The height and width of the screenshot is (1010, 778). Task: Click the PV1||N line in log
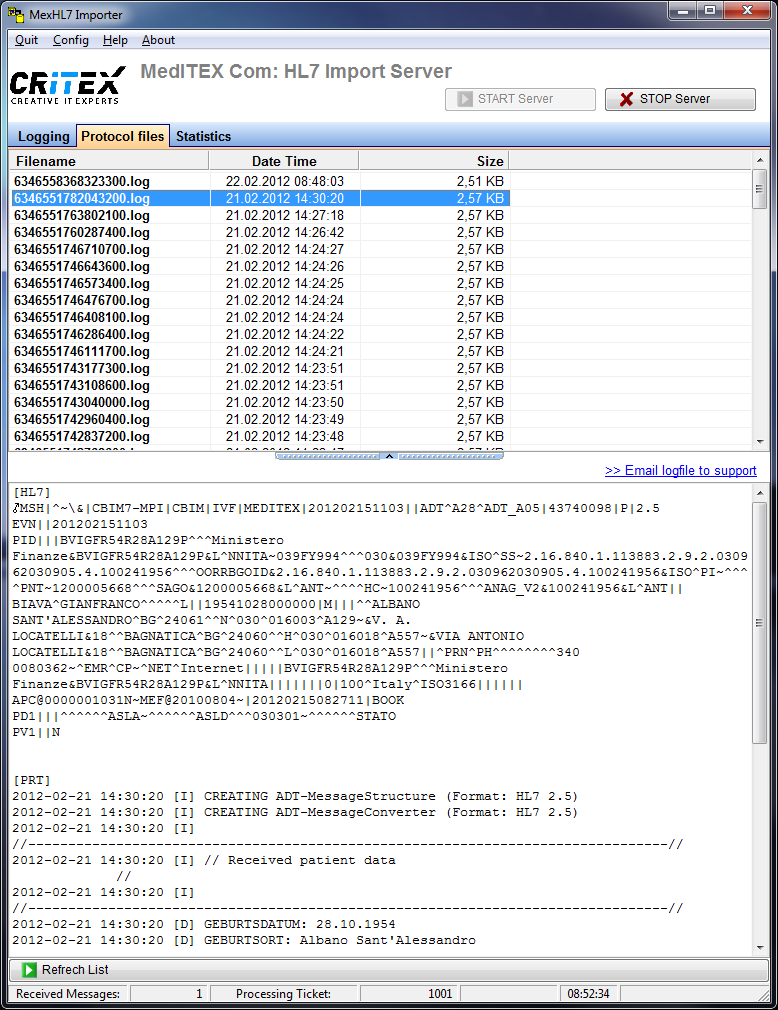pyautogui.click(x=36, y=732)
